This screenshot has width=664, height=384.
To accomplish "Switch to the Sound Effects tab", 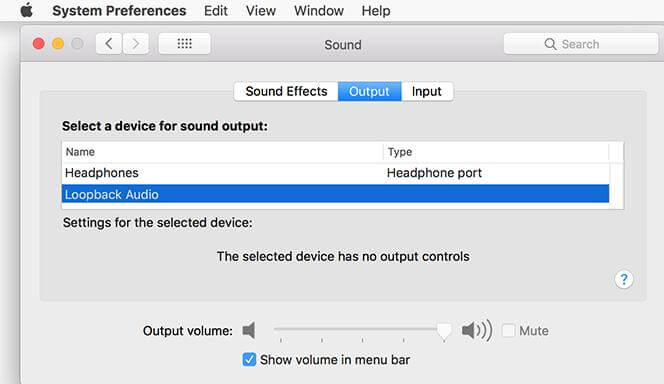I will click(286, 91).
